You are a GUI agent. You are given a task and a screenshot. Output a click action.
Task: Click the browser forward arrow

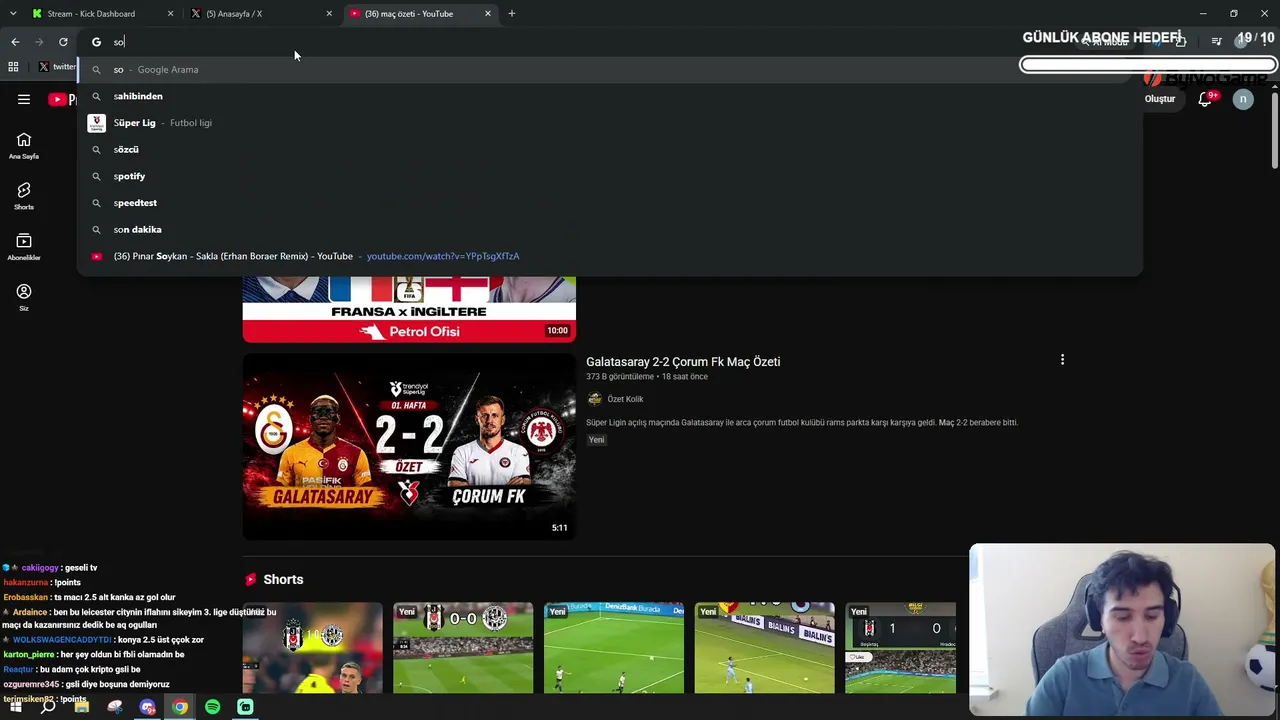coord(39,42)
